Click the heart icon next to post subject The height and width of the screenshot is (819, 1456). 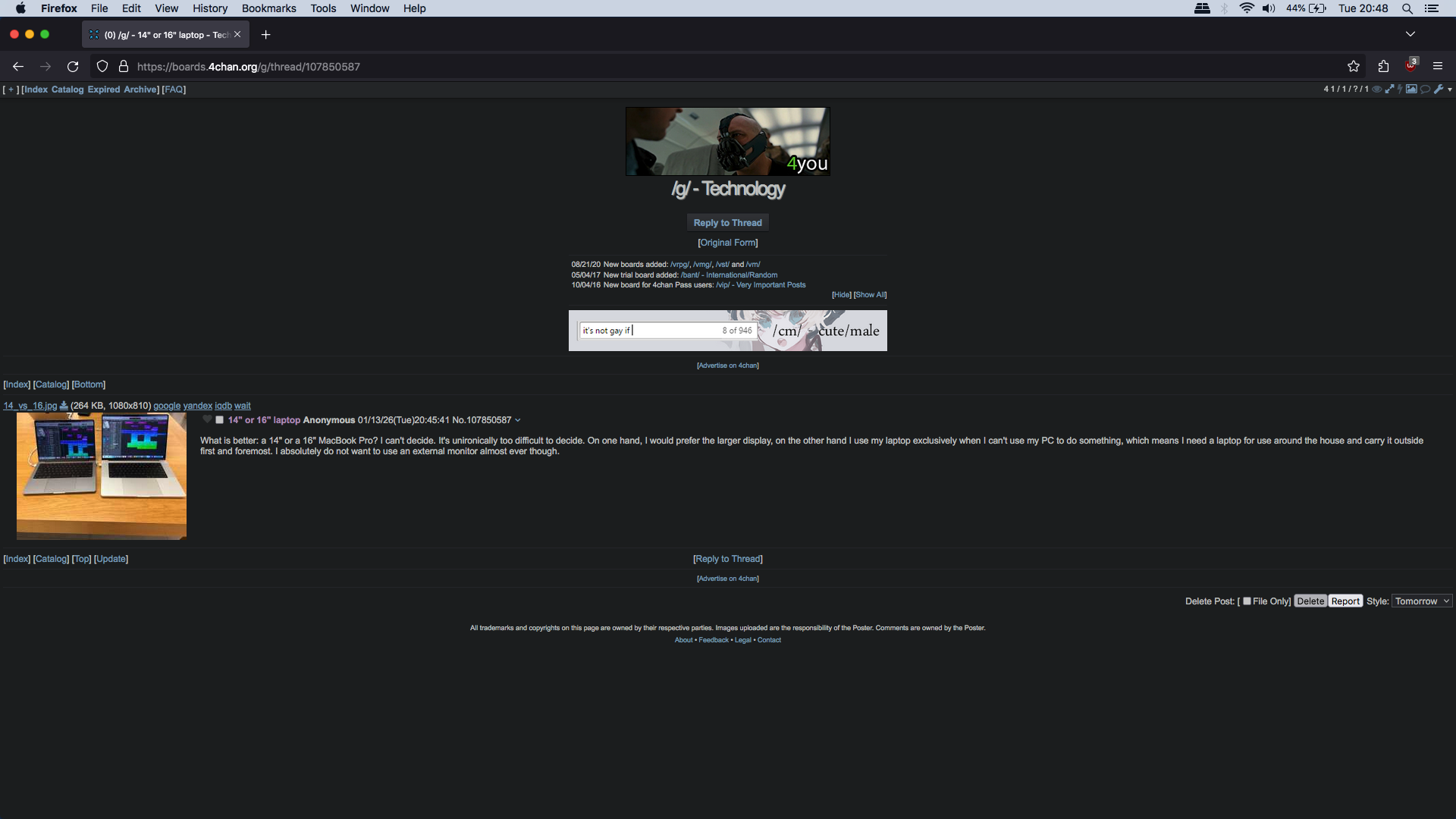[x=207, y=419]
